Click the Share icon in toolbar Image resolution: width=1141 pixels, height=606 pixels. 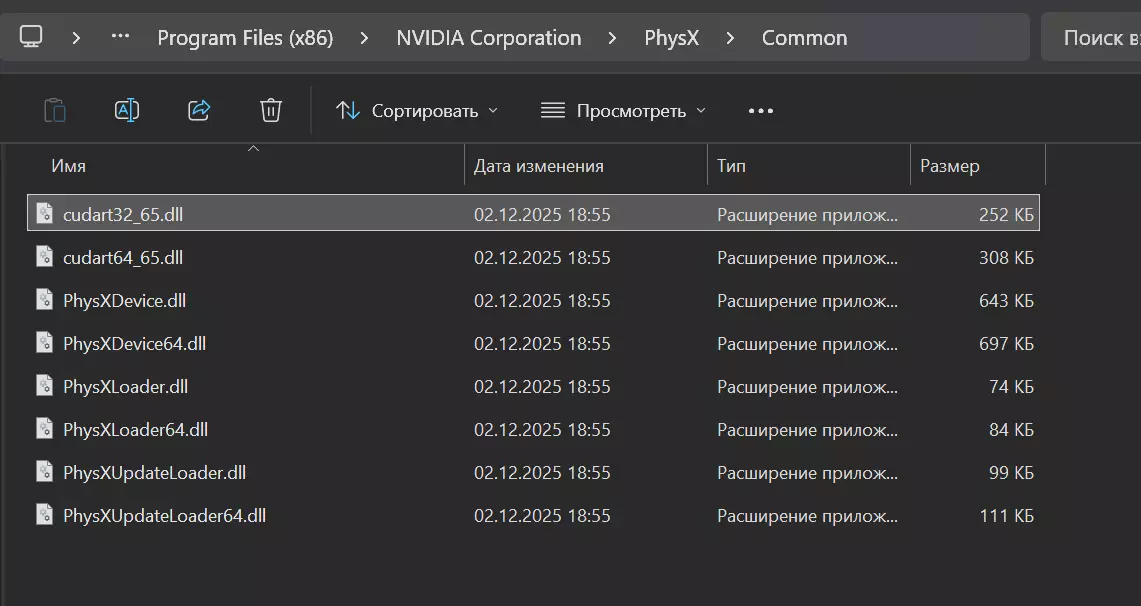click(199, 110)
